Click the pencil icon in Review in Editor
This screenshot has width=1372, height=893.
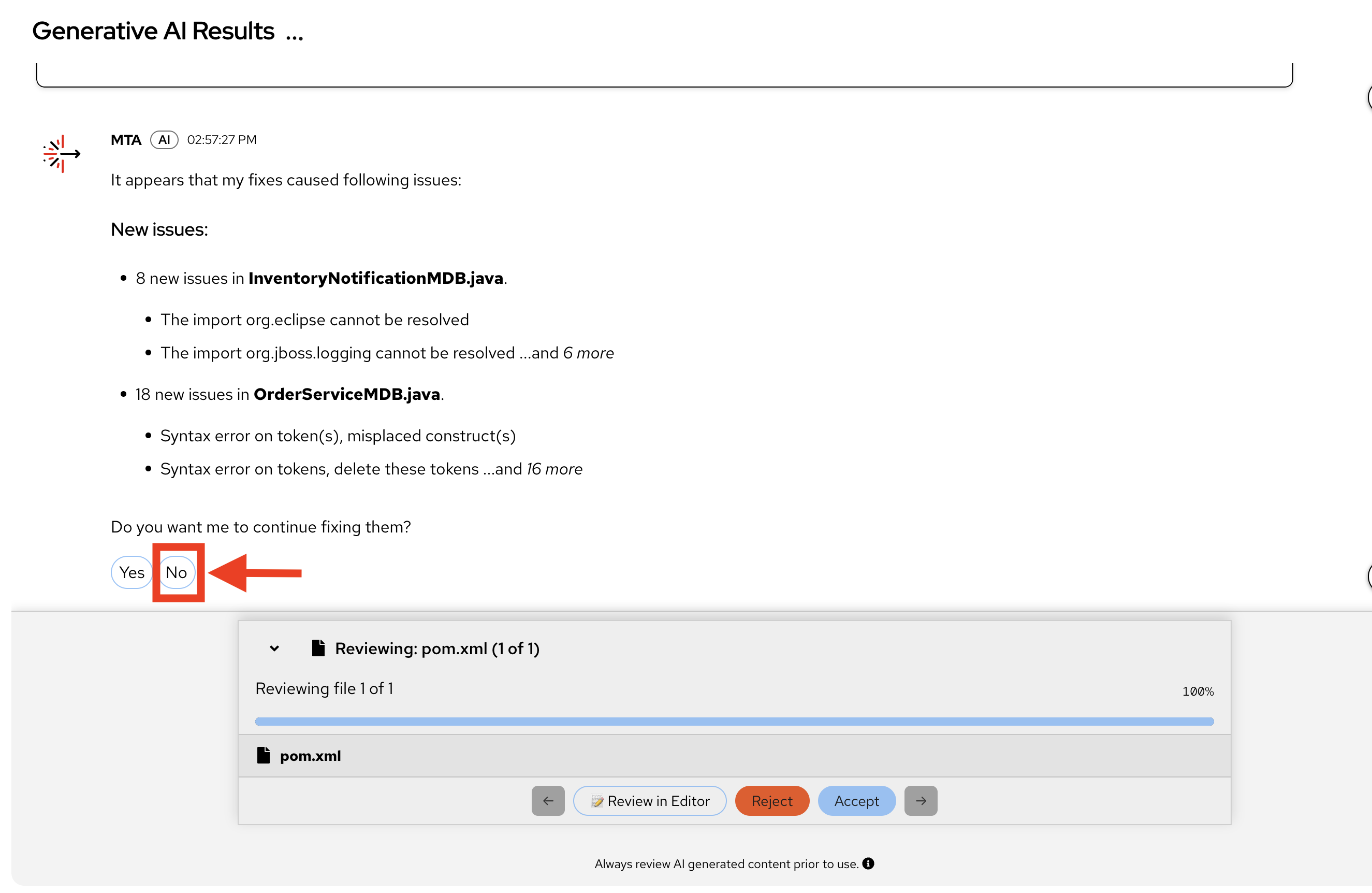pos(597,801)
